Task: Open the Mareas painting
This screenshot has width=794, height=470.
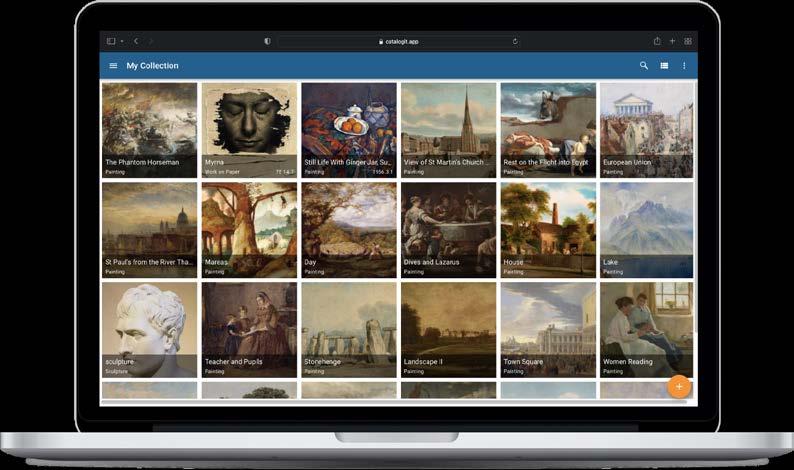Action: coord(249,230)
